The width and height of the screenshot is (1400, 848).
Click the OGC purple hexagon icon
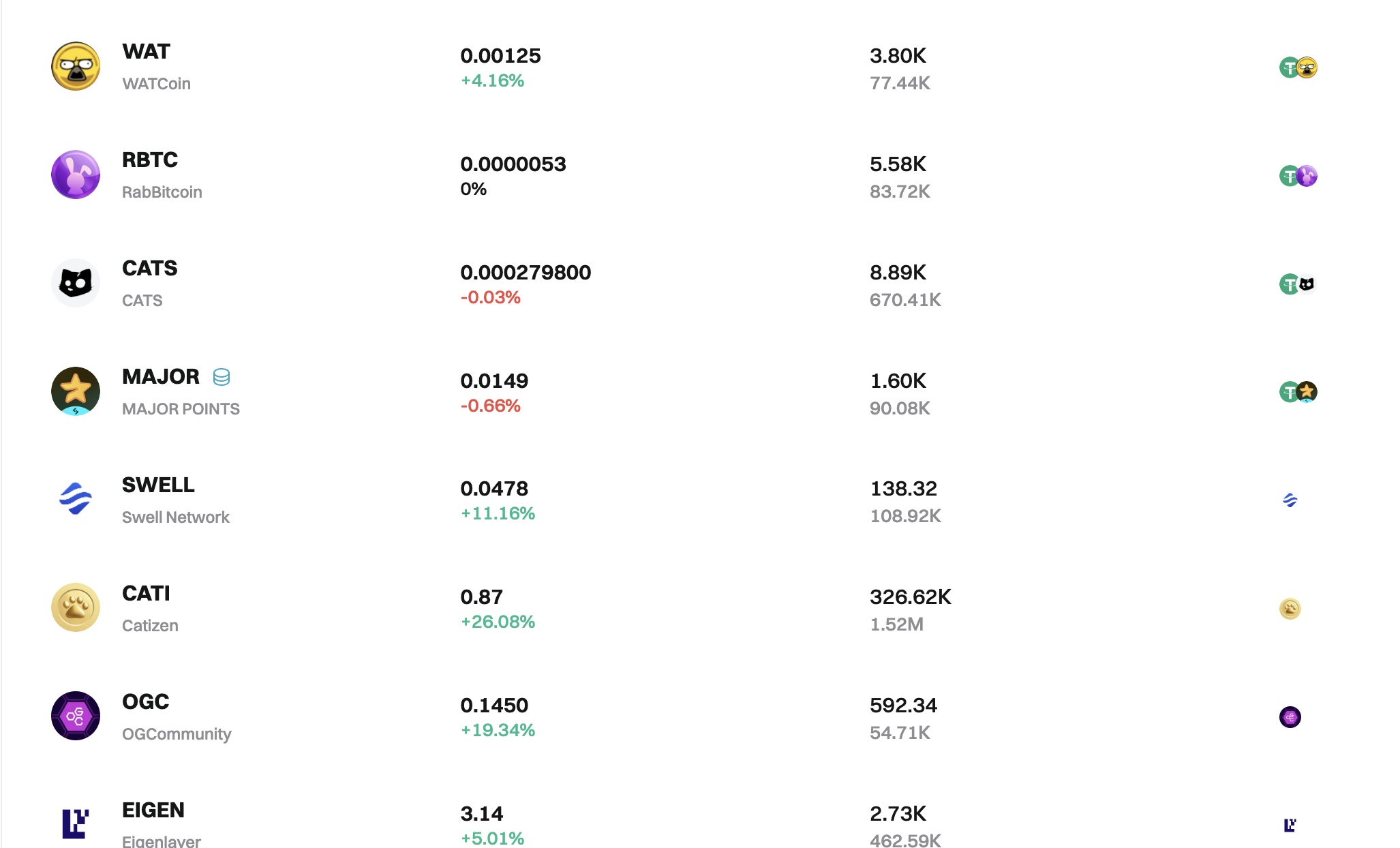pyautogui.click(x=76, y=716)
